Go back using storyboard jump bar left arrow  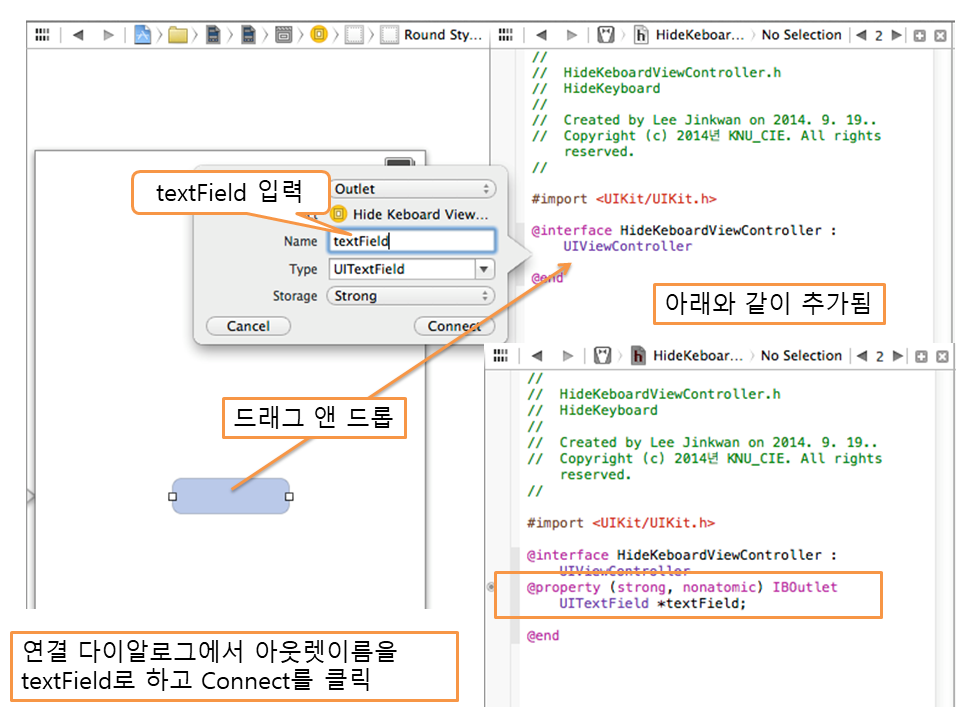78,35
